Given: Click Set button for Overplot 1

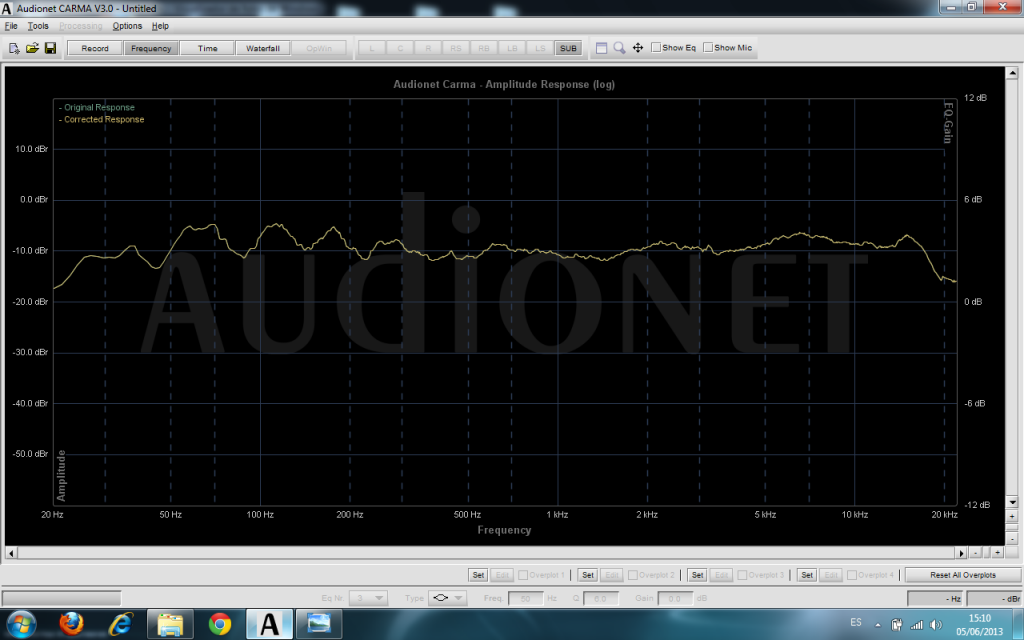Looking at the screenshot, I should point(478,575).
